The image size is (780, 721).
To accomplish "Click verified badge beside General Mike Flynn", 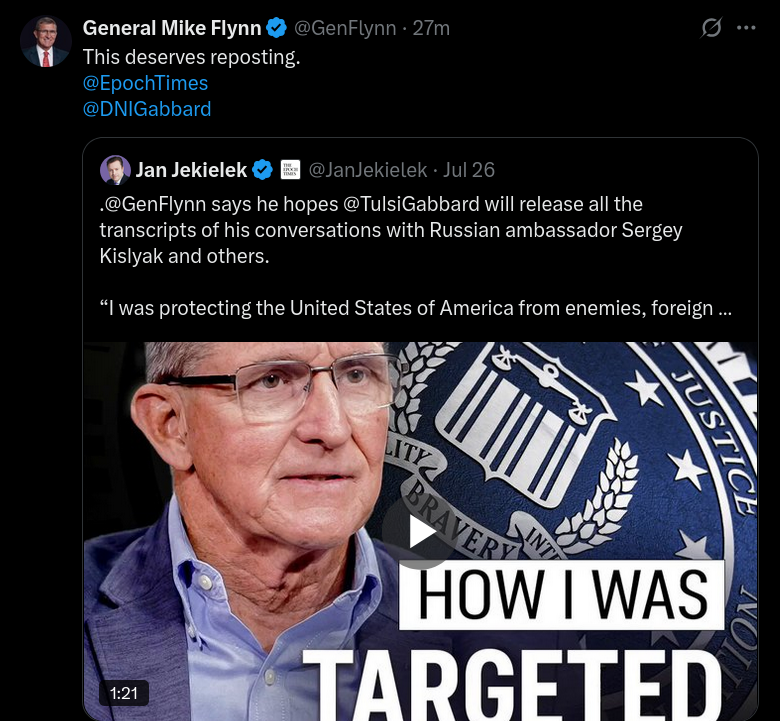I will [276, 28].
